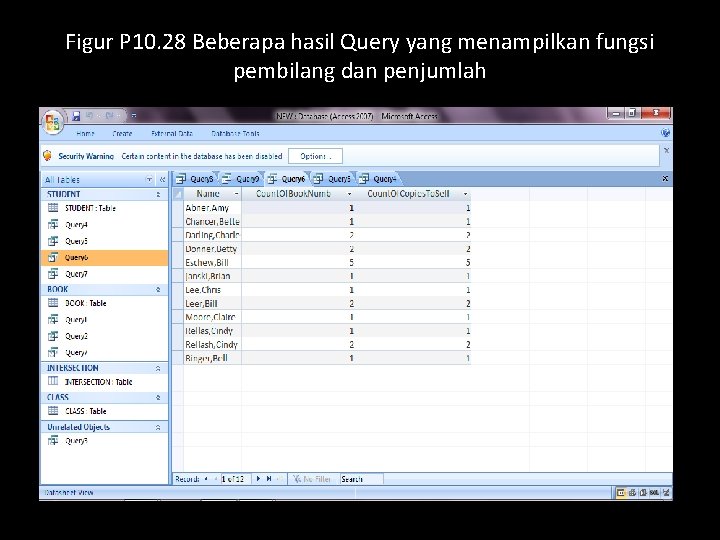This screenshot has width=720, height=540.
Task: Click the datasheet select-all corner box
Action: click(x=178, y=194)
